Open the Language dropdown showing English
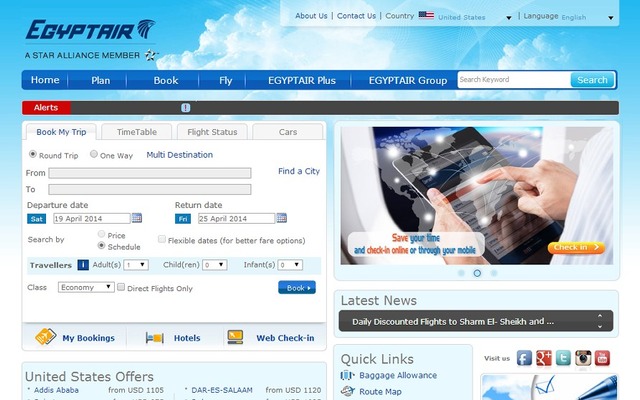This screenshot has width=640, height=400. [x=588, y=17]
